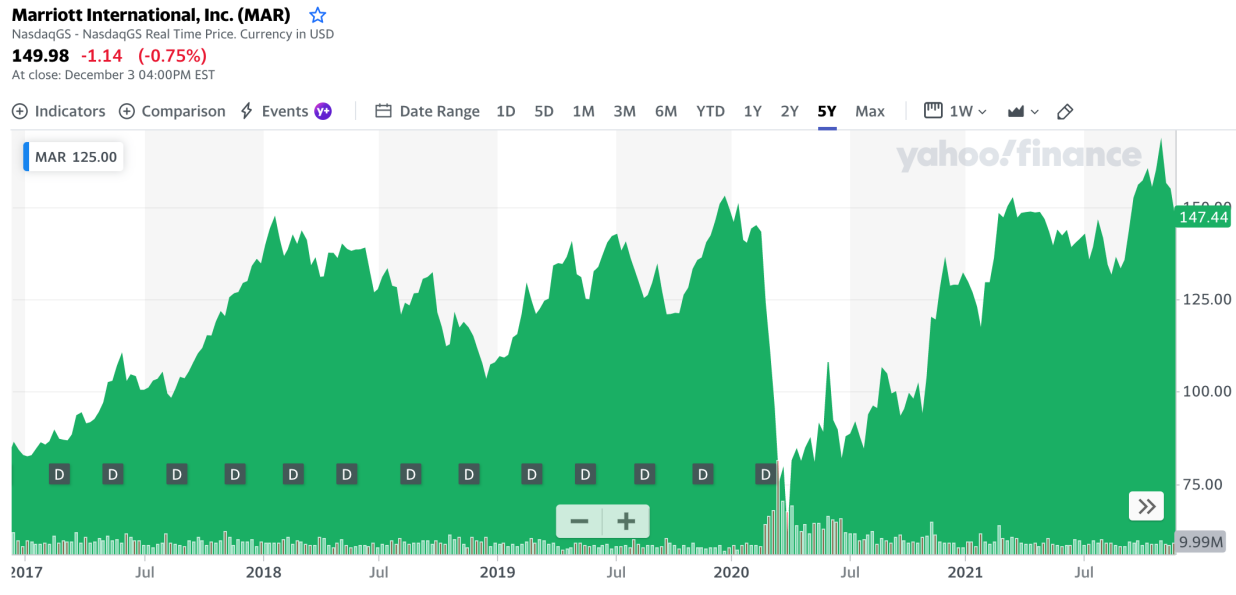Switch to the 1Y range
Screen dimensions: 1236x595
pos(752,111)
